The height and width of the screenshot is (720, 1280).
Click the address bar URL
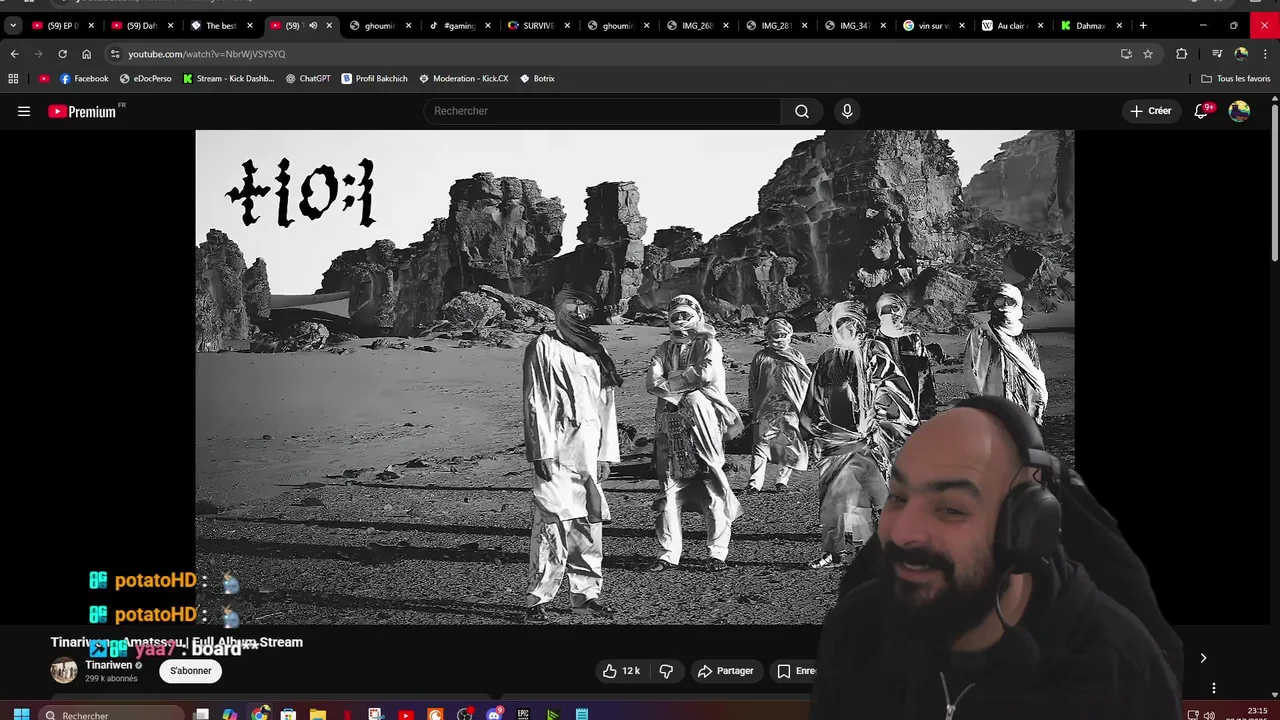(207, 54)
